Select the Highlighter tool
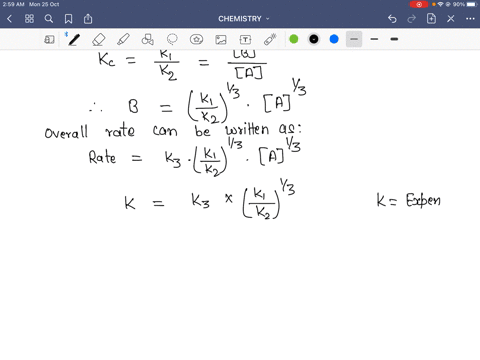 tap(123, 39)
